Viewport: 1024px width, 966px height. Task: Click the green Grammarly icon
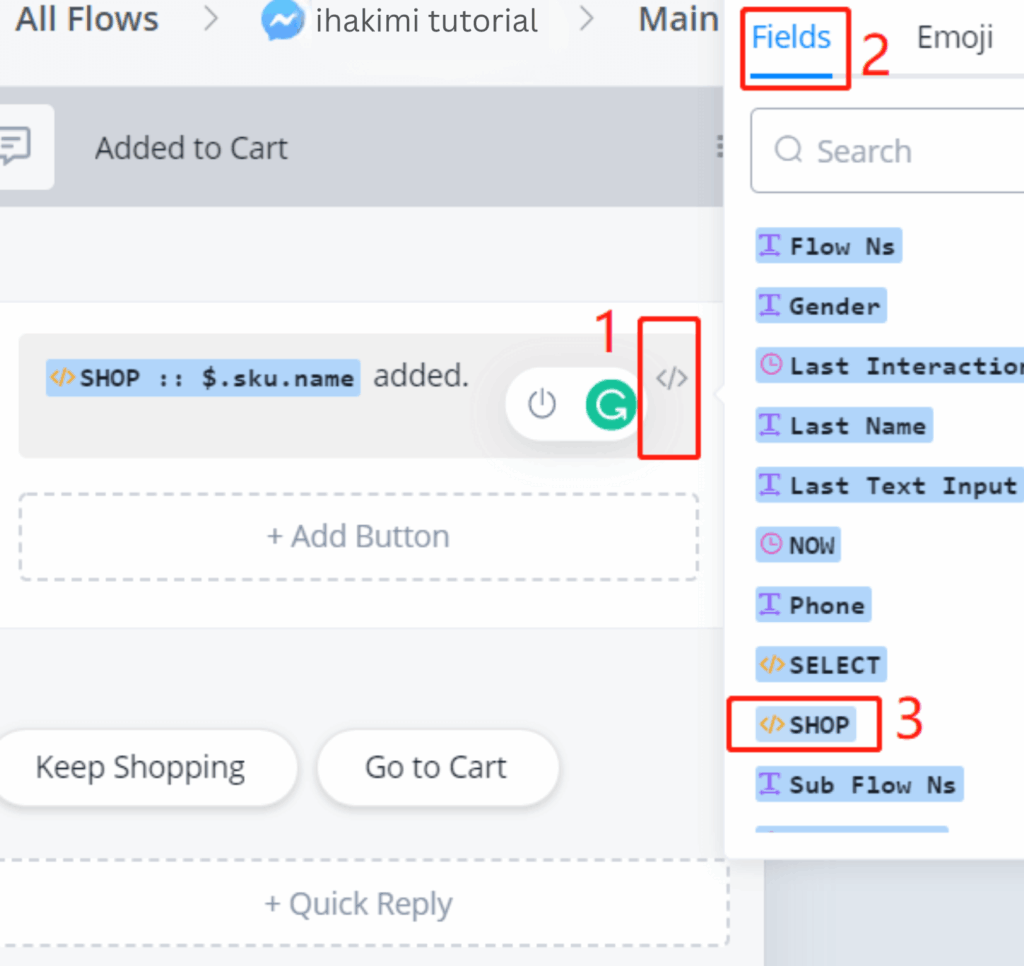point(610,404)
